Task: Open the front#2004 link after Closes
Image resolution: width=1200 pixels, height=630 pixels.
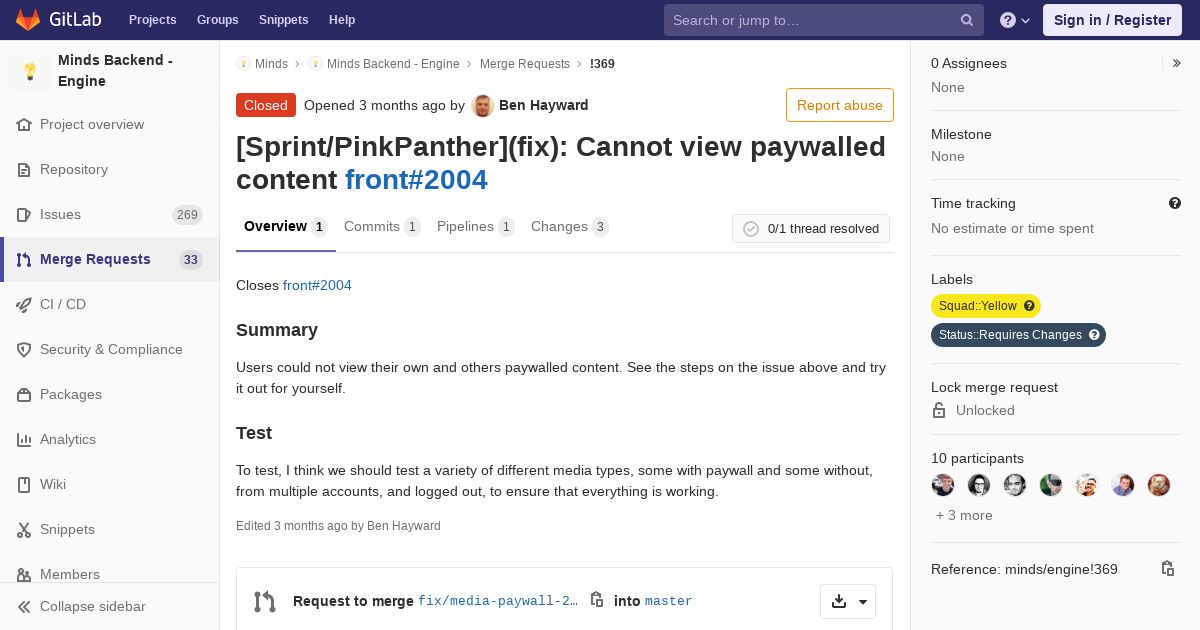Action: tap(317, 285)
